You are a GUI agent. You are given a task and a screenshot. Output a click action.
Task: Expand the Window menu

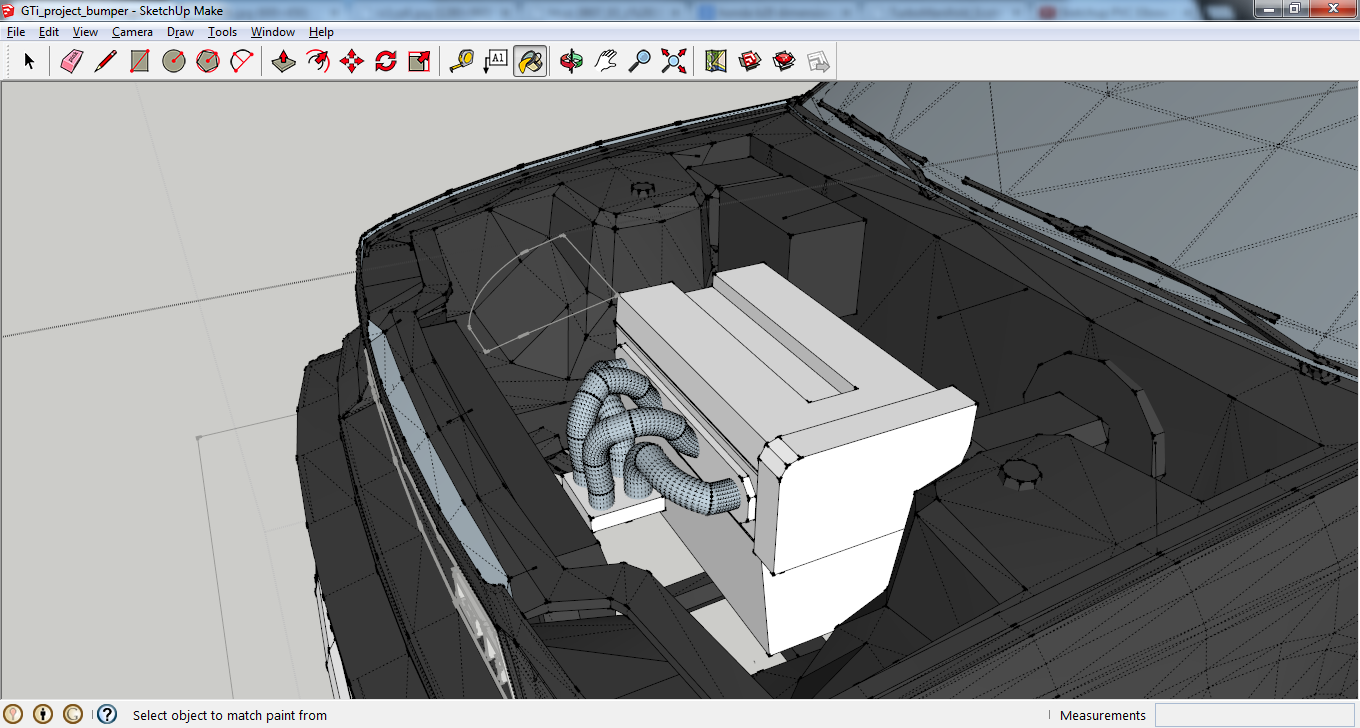coord(272,32)
